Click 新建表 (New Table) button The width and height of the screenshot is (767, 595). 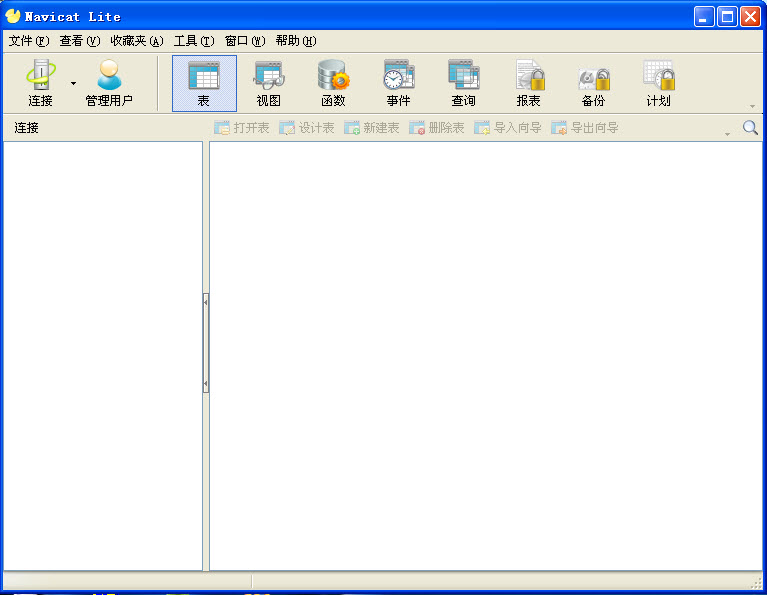pos(372,128)
